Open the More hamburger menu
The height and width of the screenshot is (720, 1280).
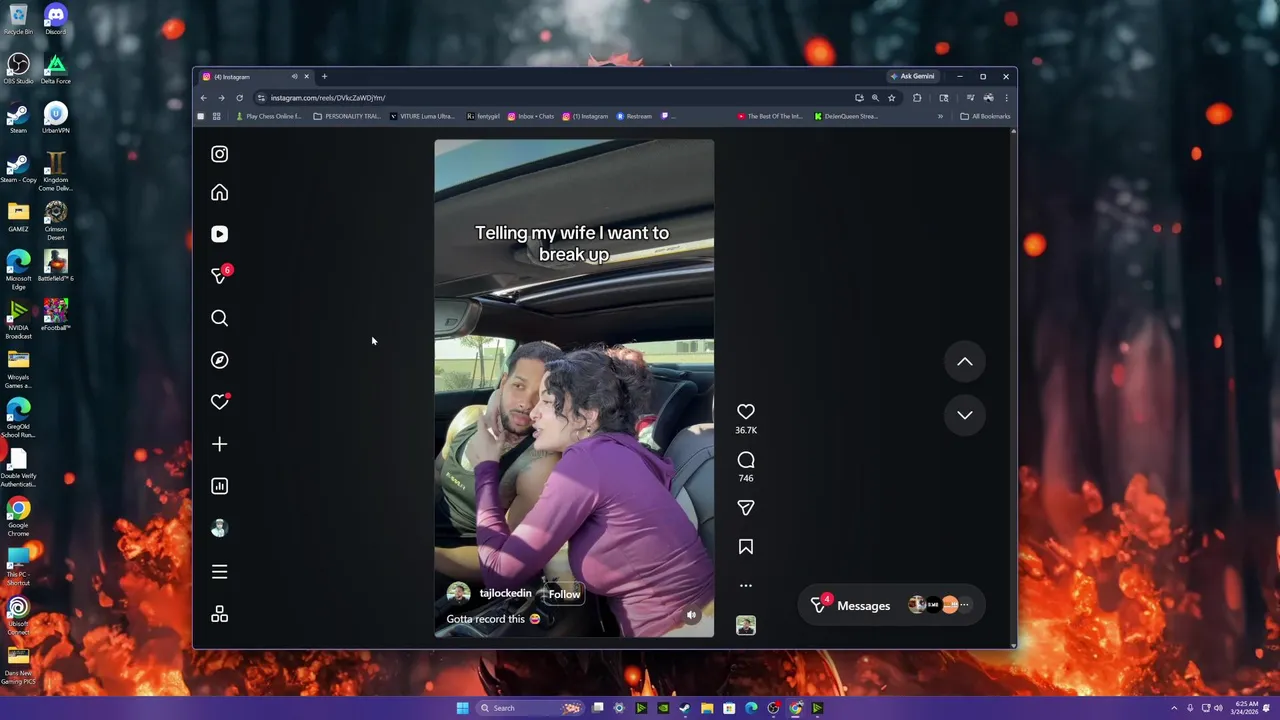(x=220, y=572)
